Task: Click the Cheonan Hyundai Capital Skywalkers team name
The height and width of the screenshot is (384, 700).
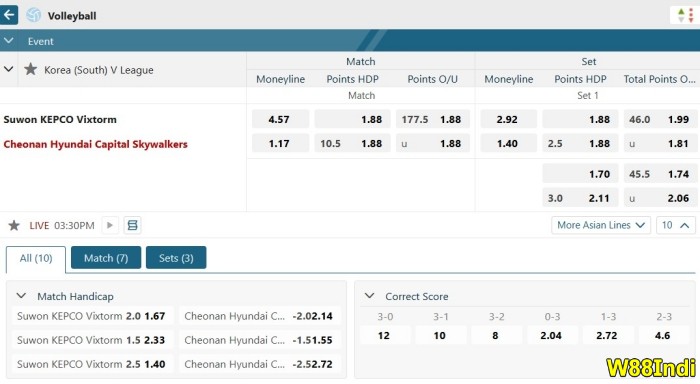Action: tap(96, 144)
